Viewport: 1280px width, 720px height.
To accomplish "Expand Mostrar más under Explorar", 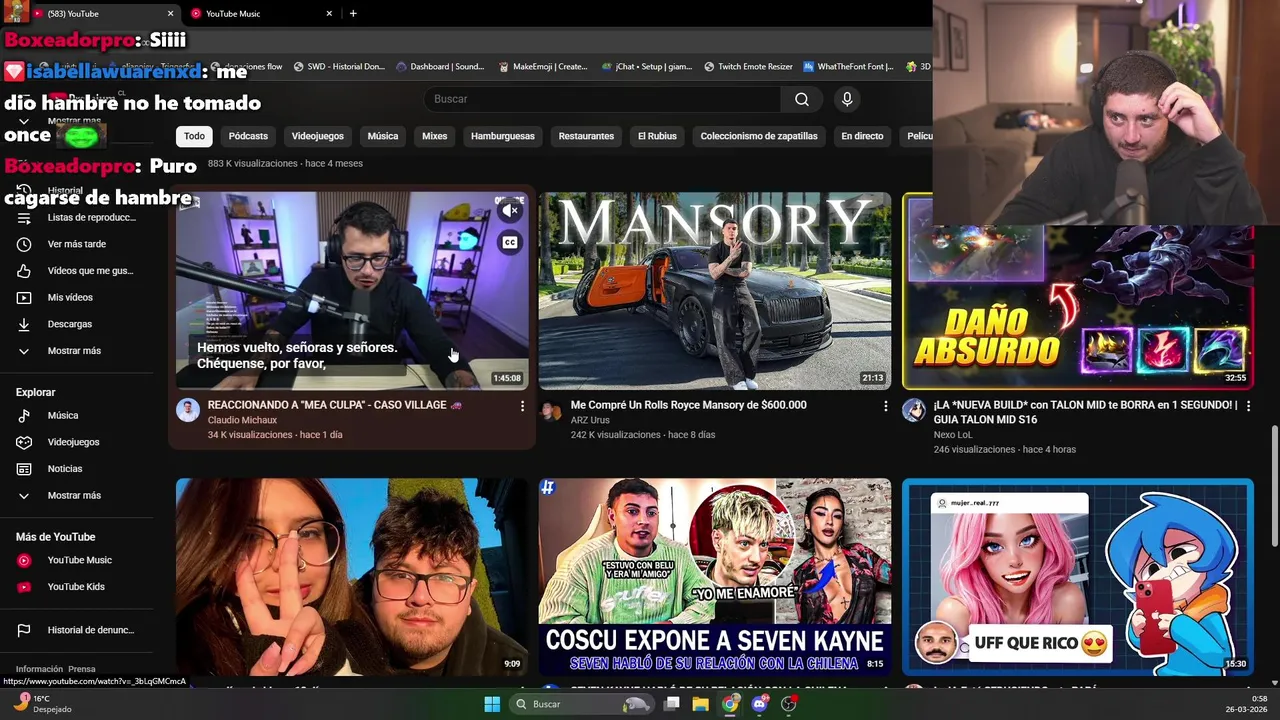I will (76, 496).
